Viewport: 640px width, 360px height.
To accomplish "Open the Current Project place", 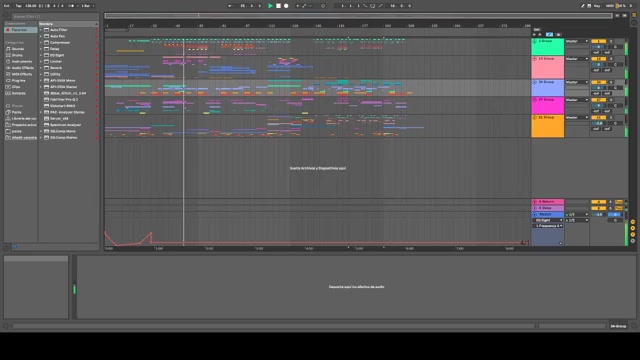I will [x=20, y=125].
